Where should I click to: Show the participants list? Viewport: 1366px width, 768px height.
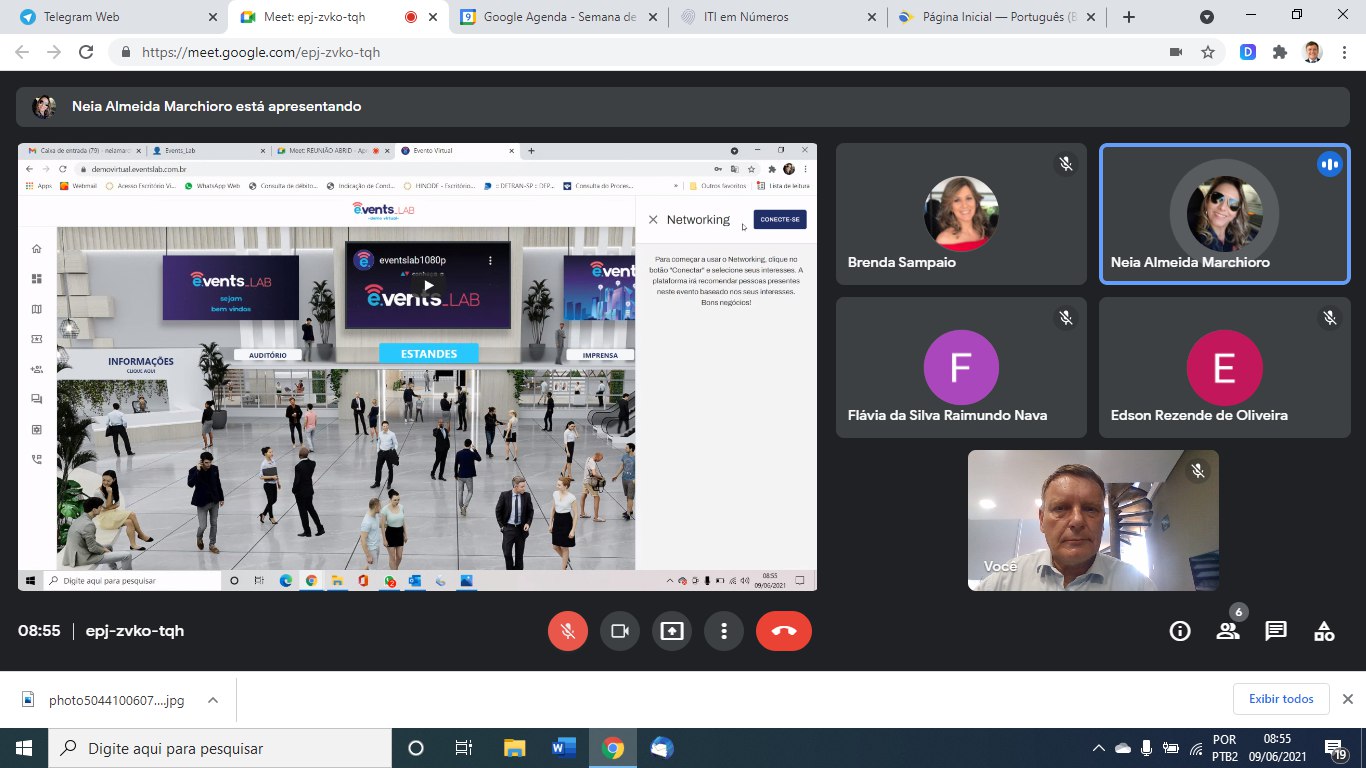pos(1227,631)
